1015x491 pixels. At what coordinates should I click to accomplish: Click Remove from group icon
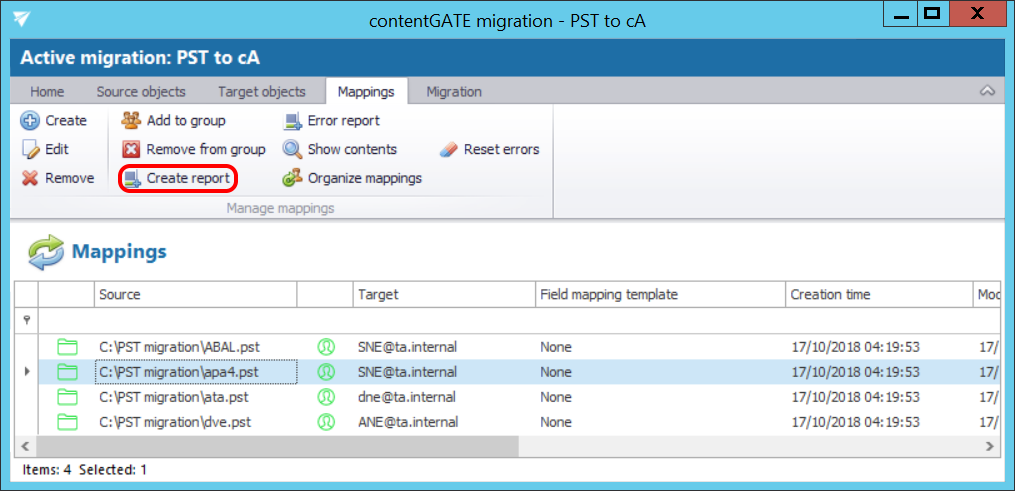tap(131, 150)
